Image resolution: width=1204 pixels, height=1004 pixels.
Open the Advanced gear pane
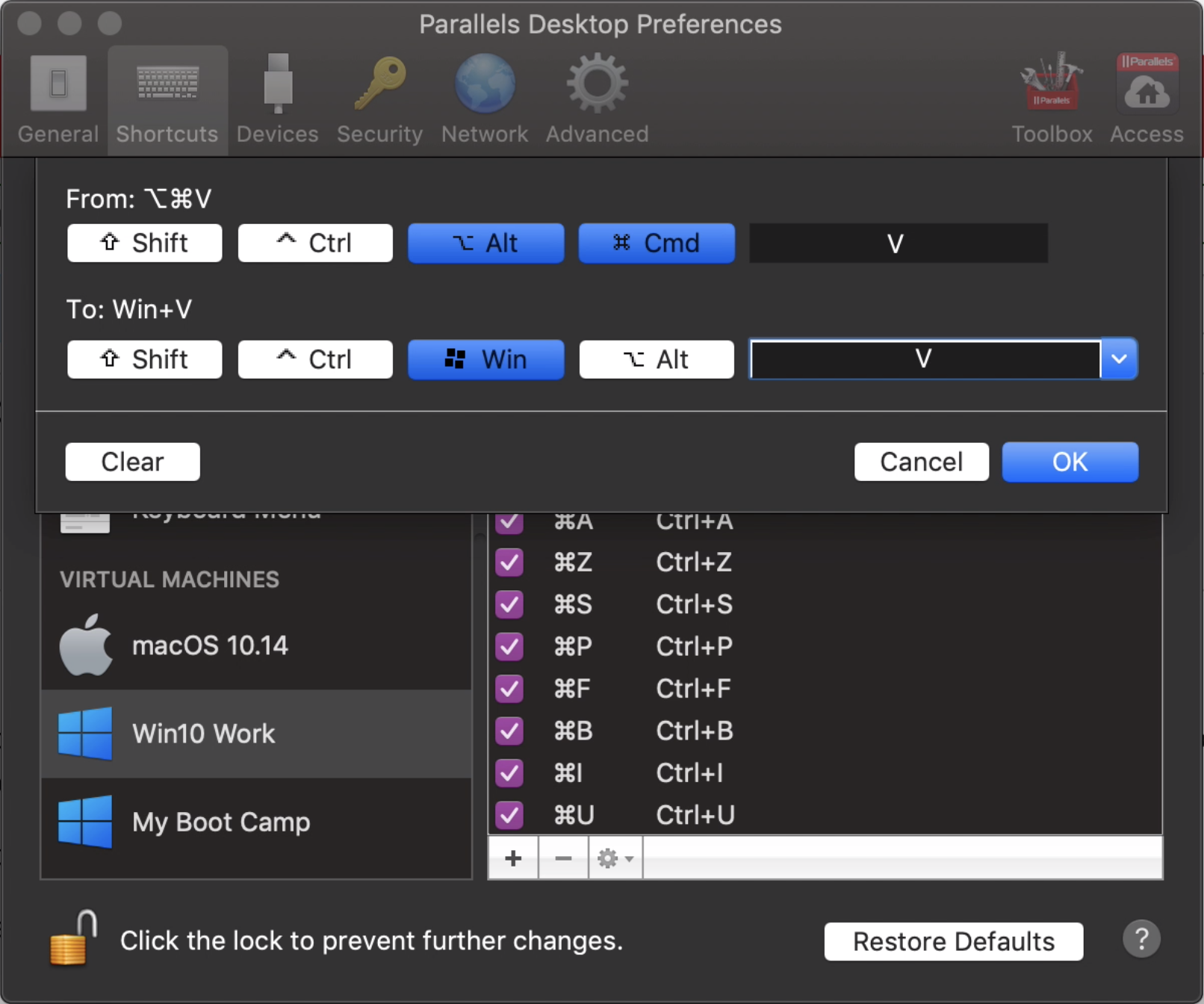click(597, 101)
